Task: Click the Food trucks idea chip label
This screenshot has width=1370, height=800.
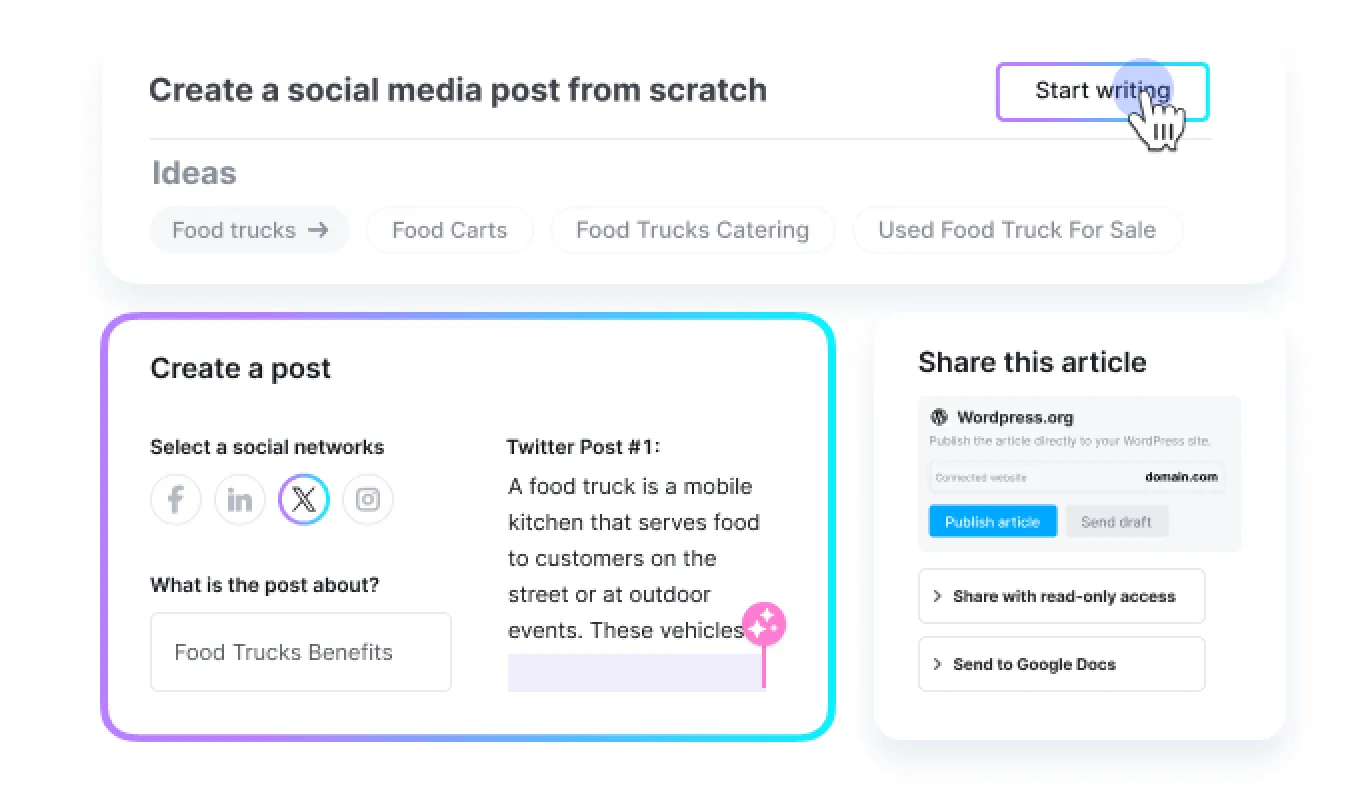Action: pos(234,230)
